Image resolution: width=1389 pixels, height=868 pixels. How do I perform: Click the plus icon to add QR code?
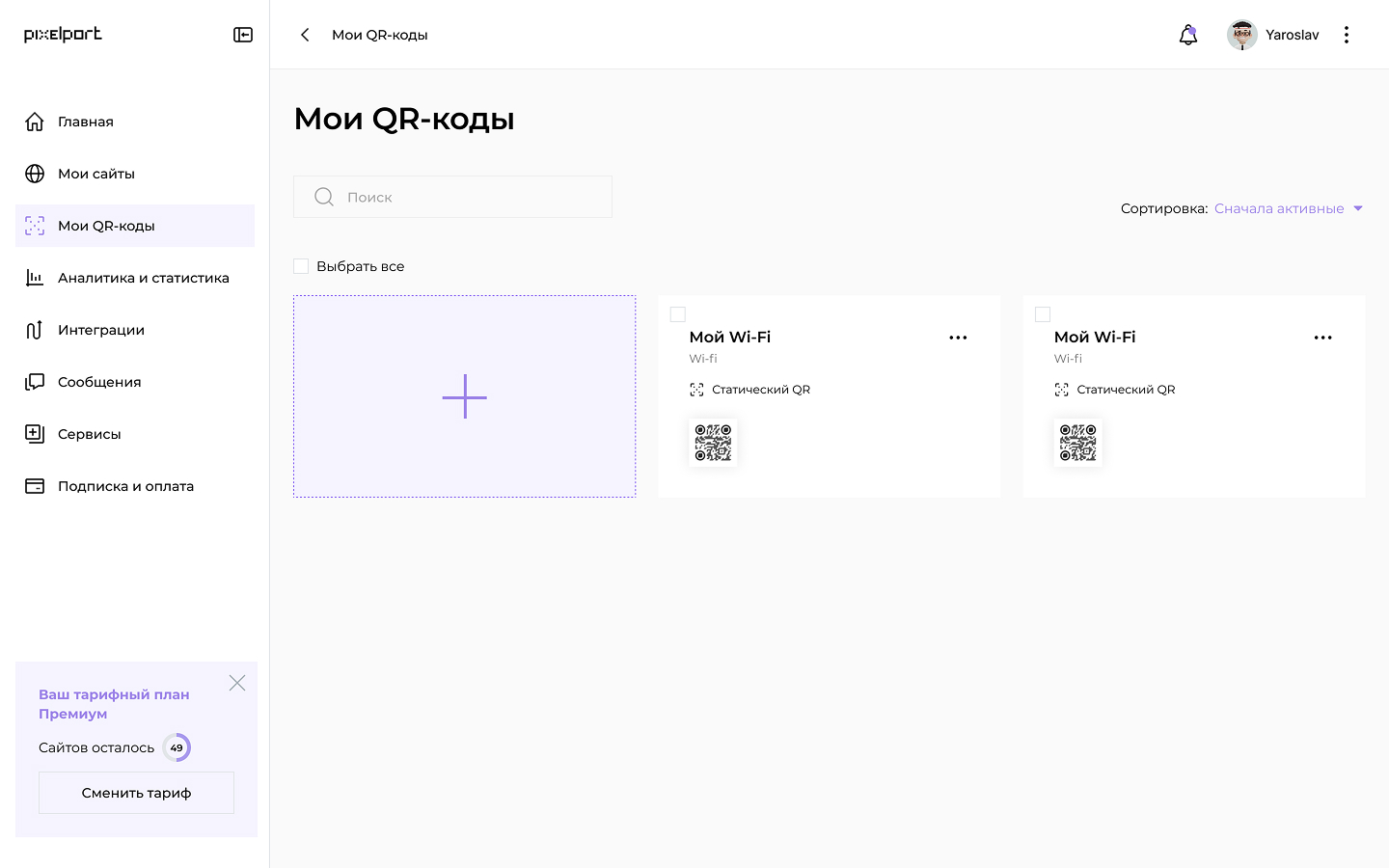coord(464,396)
